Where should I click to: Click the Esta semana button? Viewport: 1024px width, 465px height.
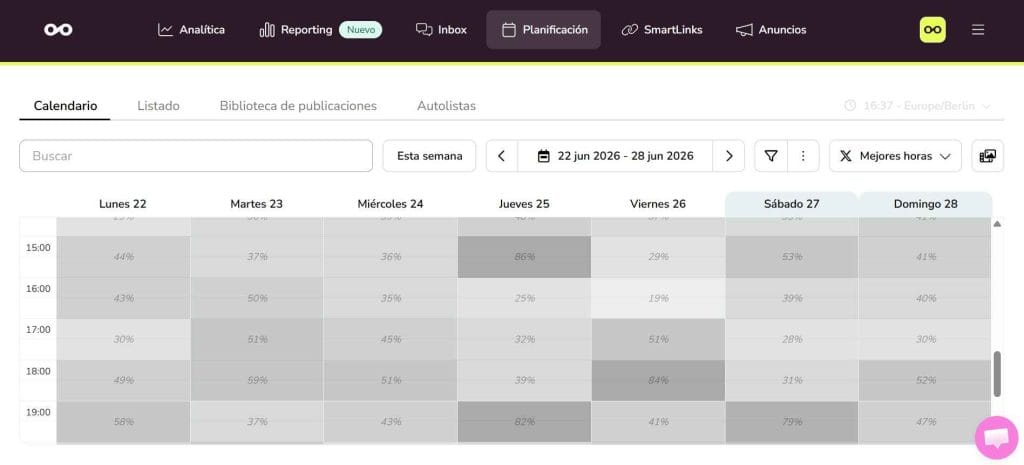[x=429, y=156]
